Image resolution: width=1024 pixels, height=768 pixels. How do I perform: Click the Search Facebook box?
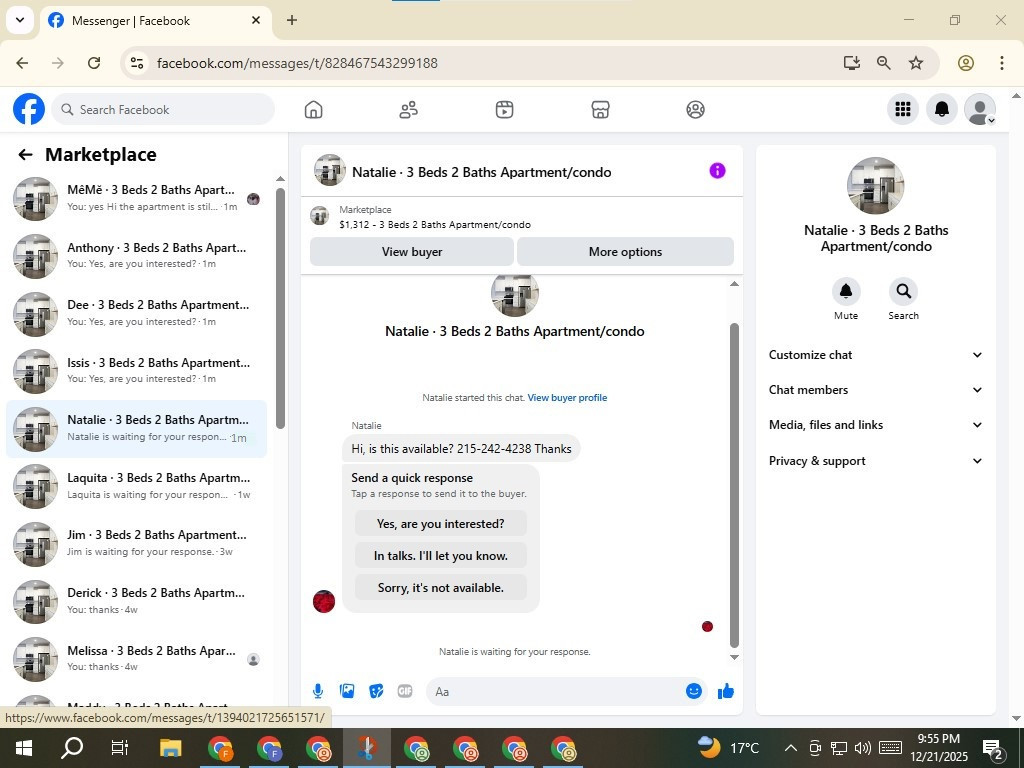[163, 109]
